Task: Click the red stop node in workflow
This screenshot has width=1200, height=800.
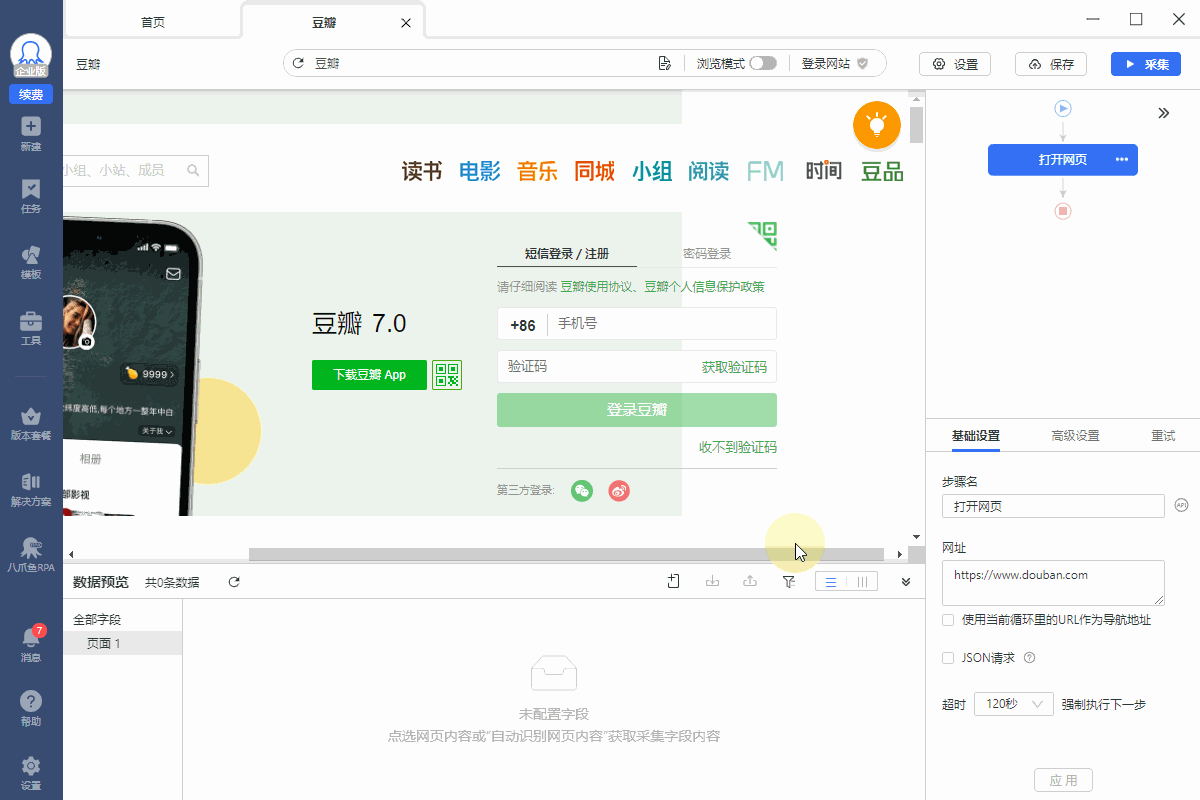Action: coord(1063,211)
